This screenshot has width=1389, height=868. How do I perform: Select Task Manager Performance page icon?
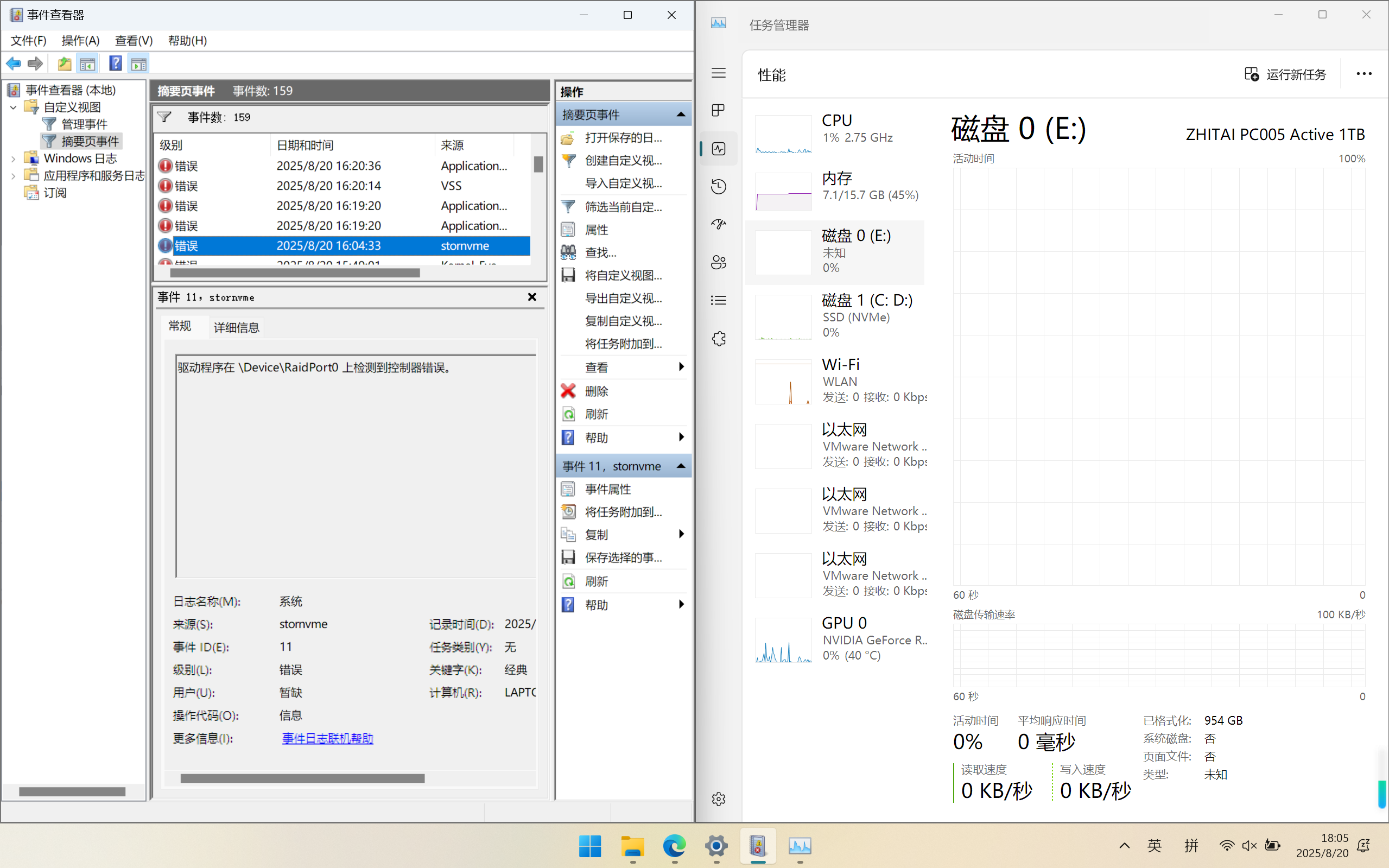719,149
